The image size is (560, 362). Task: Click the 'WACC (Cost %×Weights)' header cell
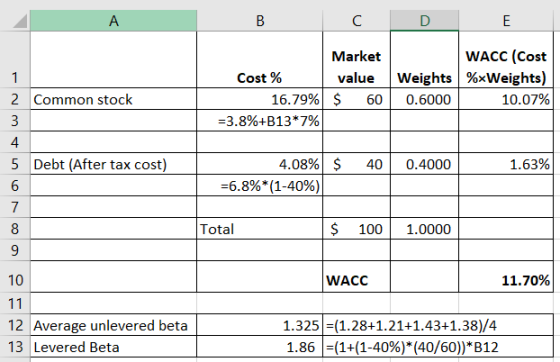pos(506,60)
